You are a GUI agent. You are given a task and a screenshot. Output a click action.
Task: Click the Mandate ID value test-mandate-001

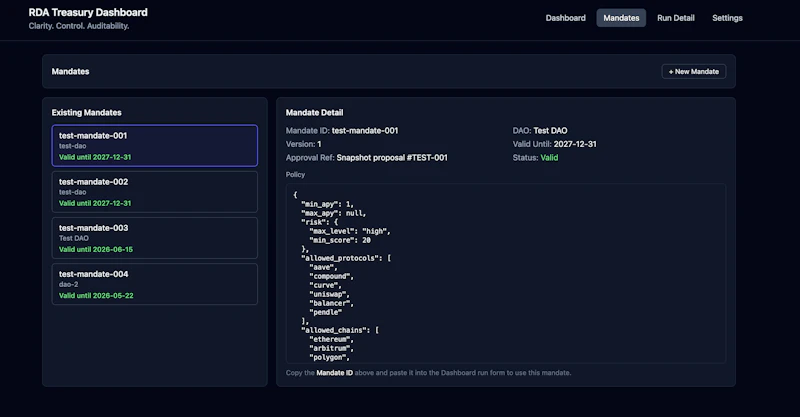365,131
